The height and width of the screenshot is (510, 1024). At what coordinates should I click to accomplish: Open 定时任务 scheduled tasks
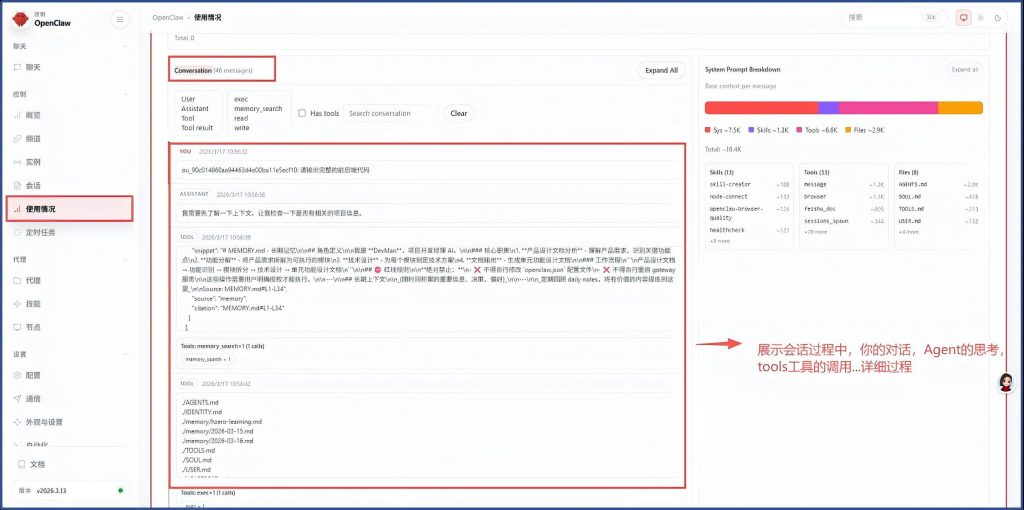click(40, 232)
